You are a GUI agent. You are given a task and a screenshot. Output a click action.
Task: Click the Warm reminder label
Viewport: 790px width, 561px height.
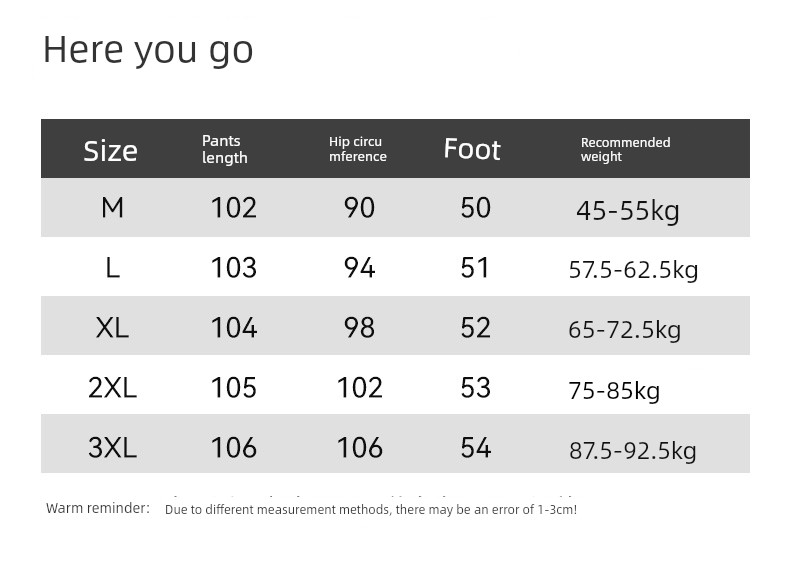[98, 508]
